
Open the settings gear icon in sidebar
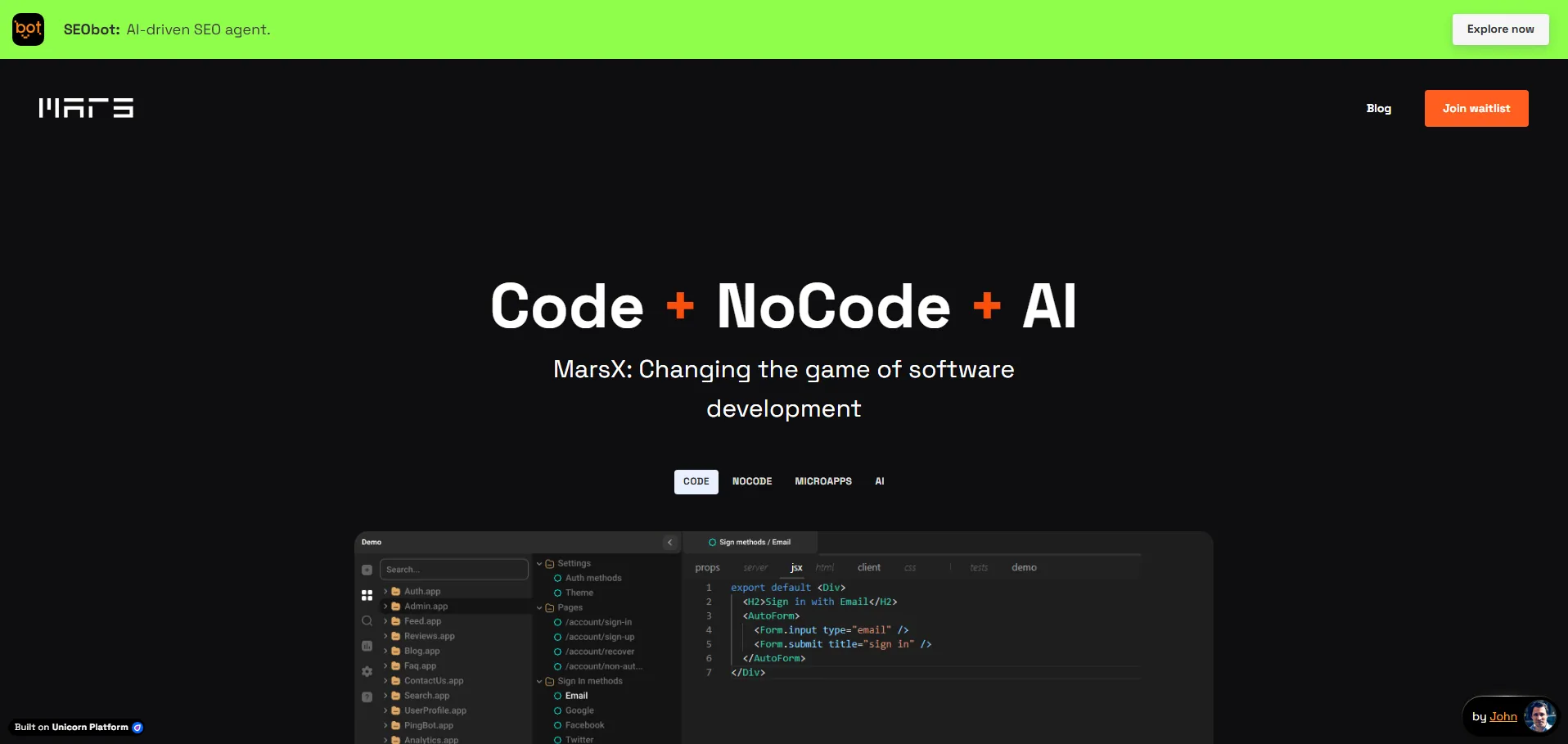pyautogui.click(x=367, y=671)
